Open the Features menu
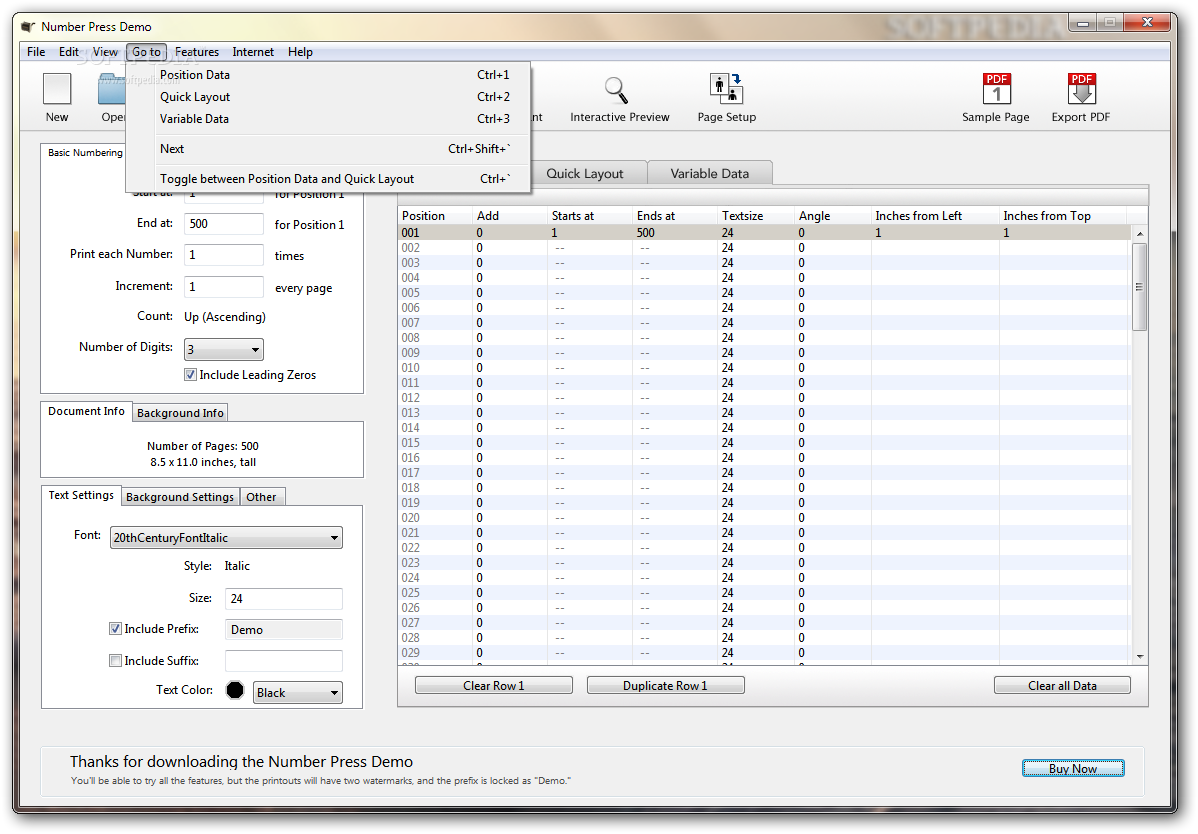This screenshot has height=834, width=1198. click(197, 52)
